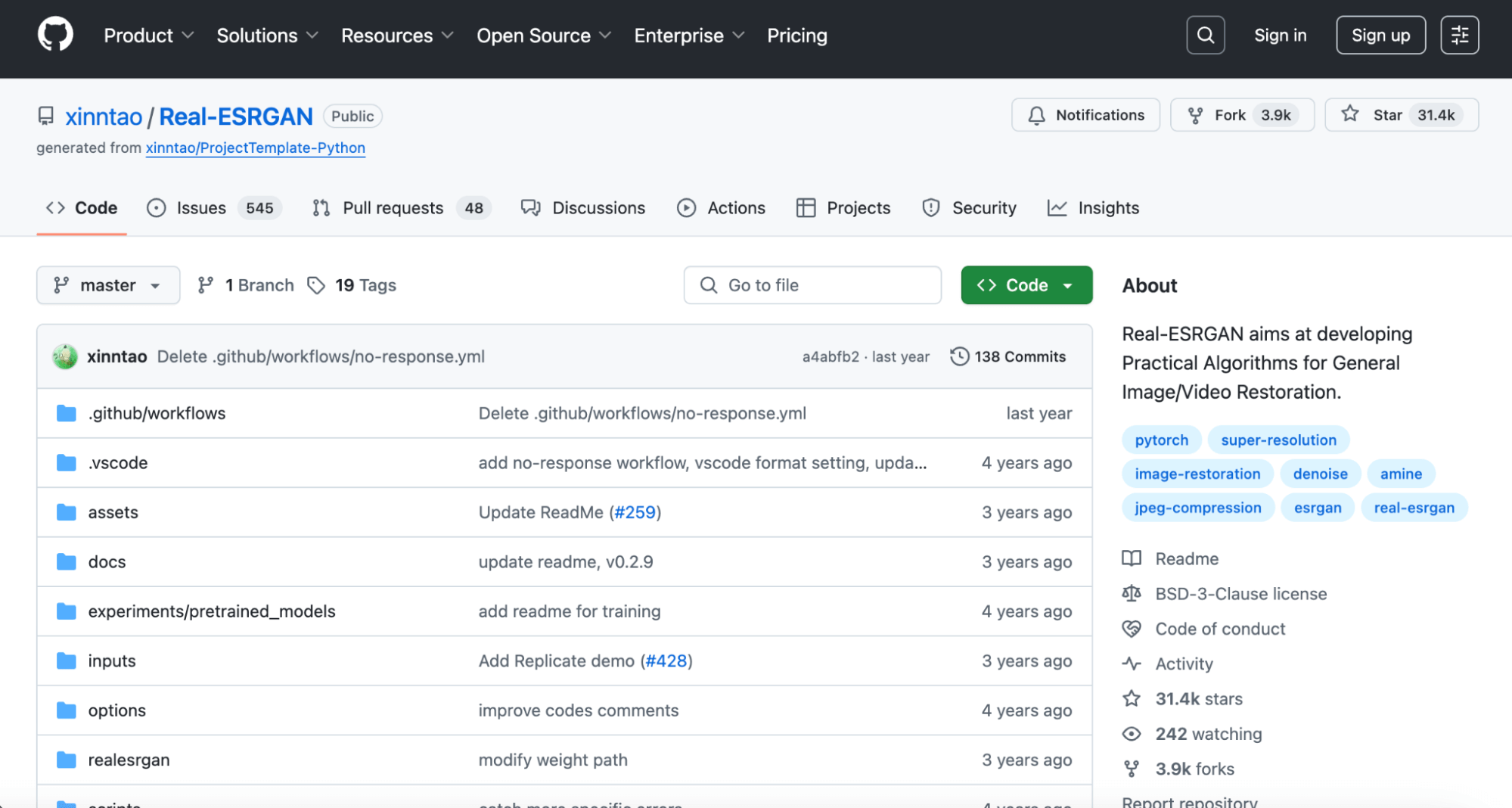
Task: Open the xinntao owner link
Action: click(104, 117)
